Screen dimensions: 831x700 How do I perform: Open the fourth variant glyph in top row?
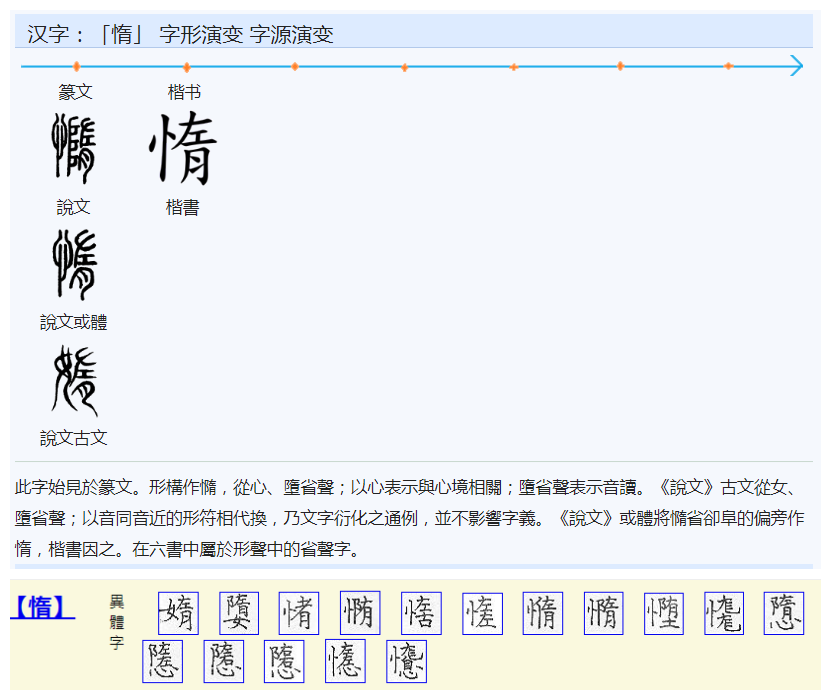click(x=360, y=613)
